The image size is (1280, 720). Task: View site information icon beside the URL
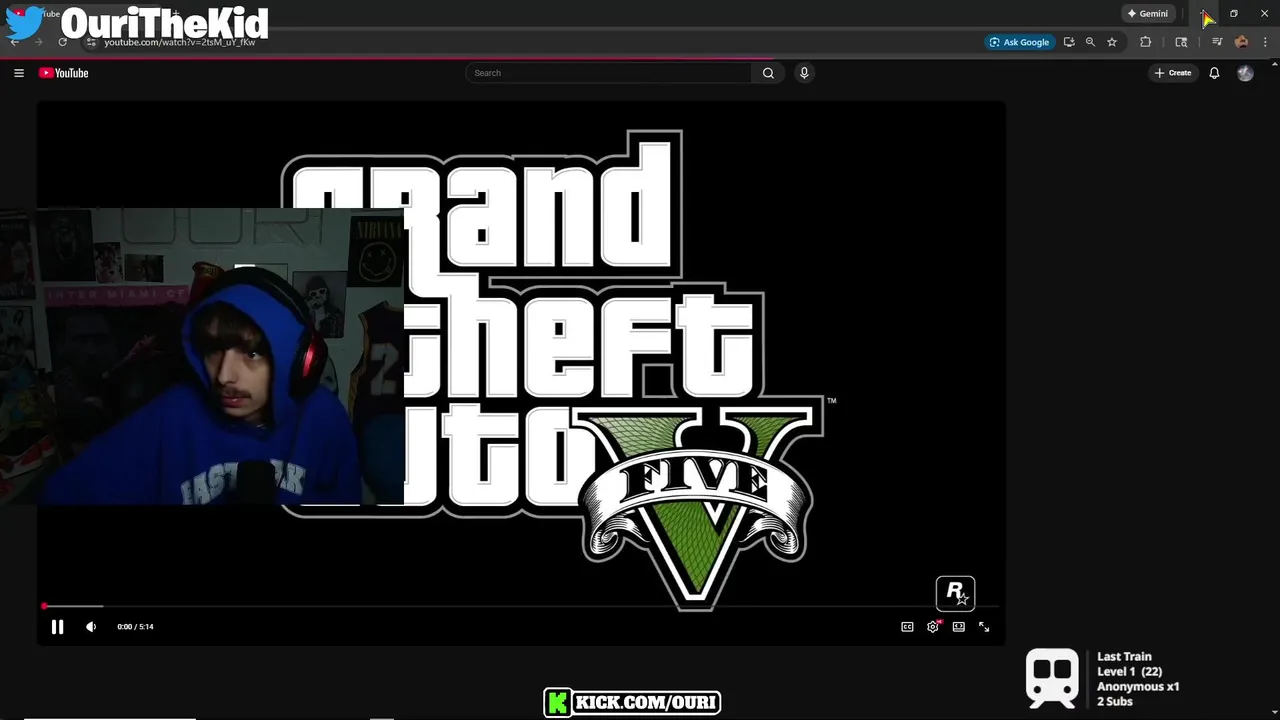(x=90, y=42)
